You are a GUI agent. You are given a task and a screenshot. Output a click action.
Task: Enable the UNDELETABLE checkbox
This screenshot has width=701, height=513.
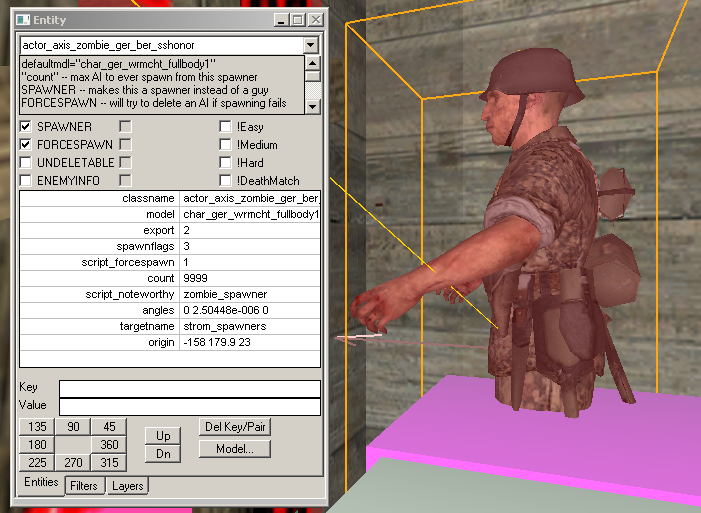(x=25, y=162)
